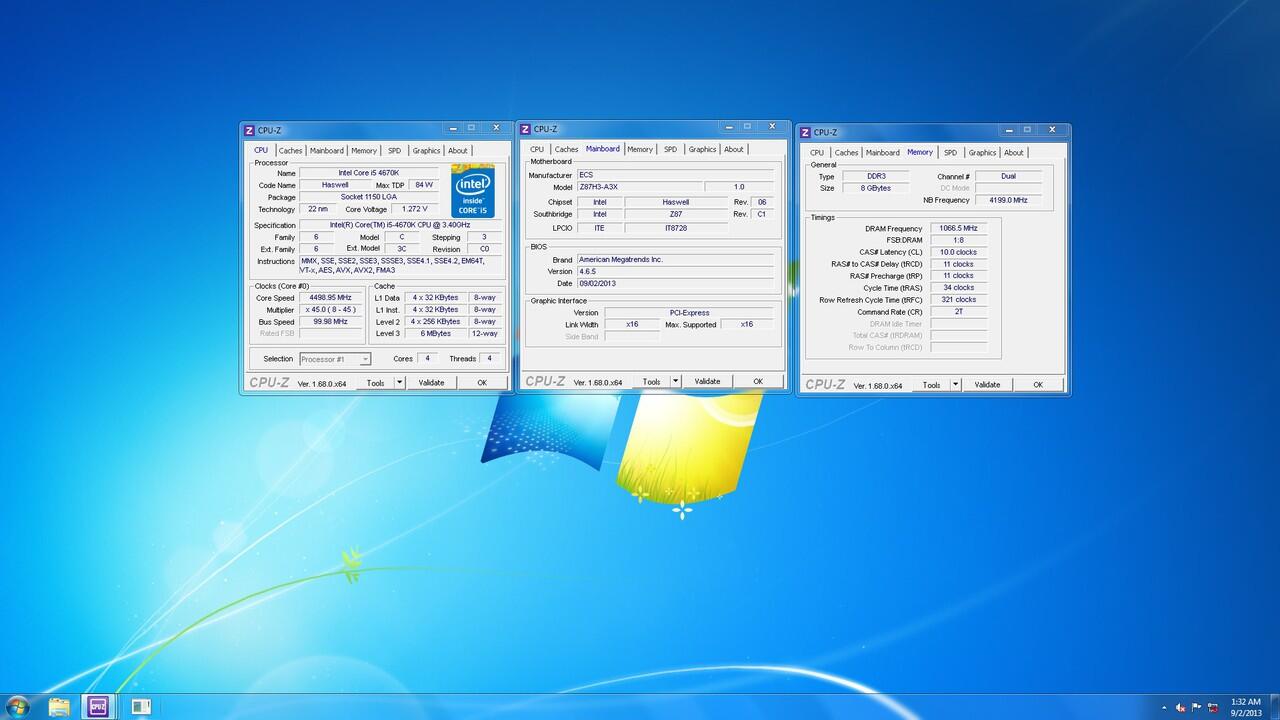Expand Tools dropdown arrow in Memory window
Screen dimensions: 1280x720
956,385
